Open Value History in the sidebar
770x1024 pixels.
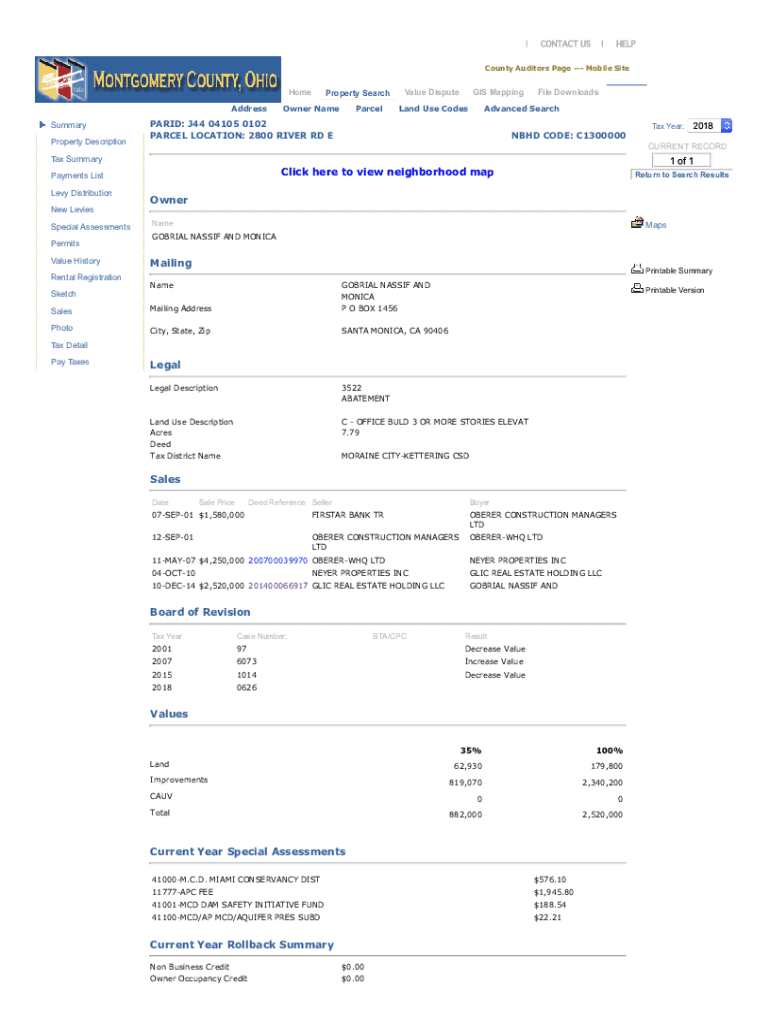pos(76,261)
